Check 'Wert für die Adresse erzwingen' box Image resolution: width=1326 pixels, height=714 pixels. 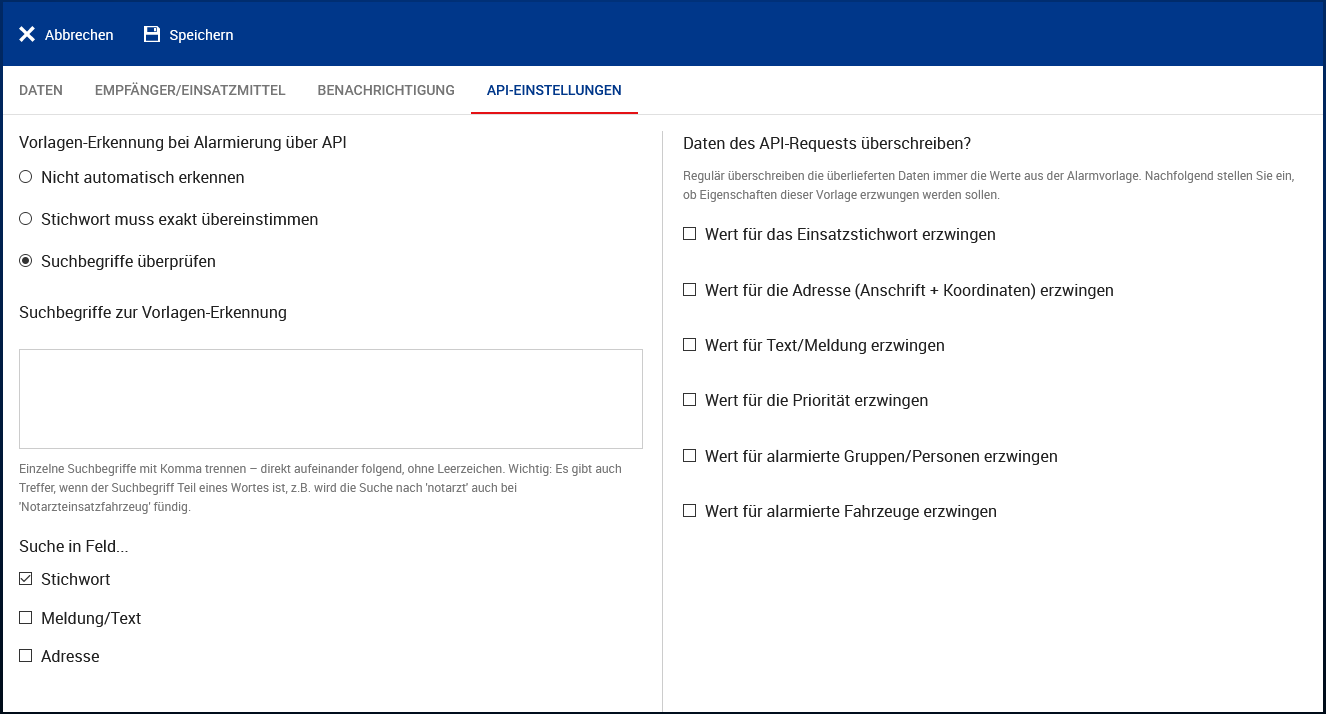pos(689,290)
